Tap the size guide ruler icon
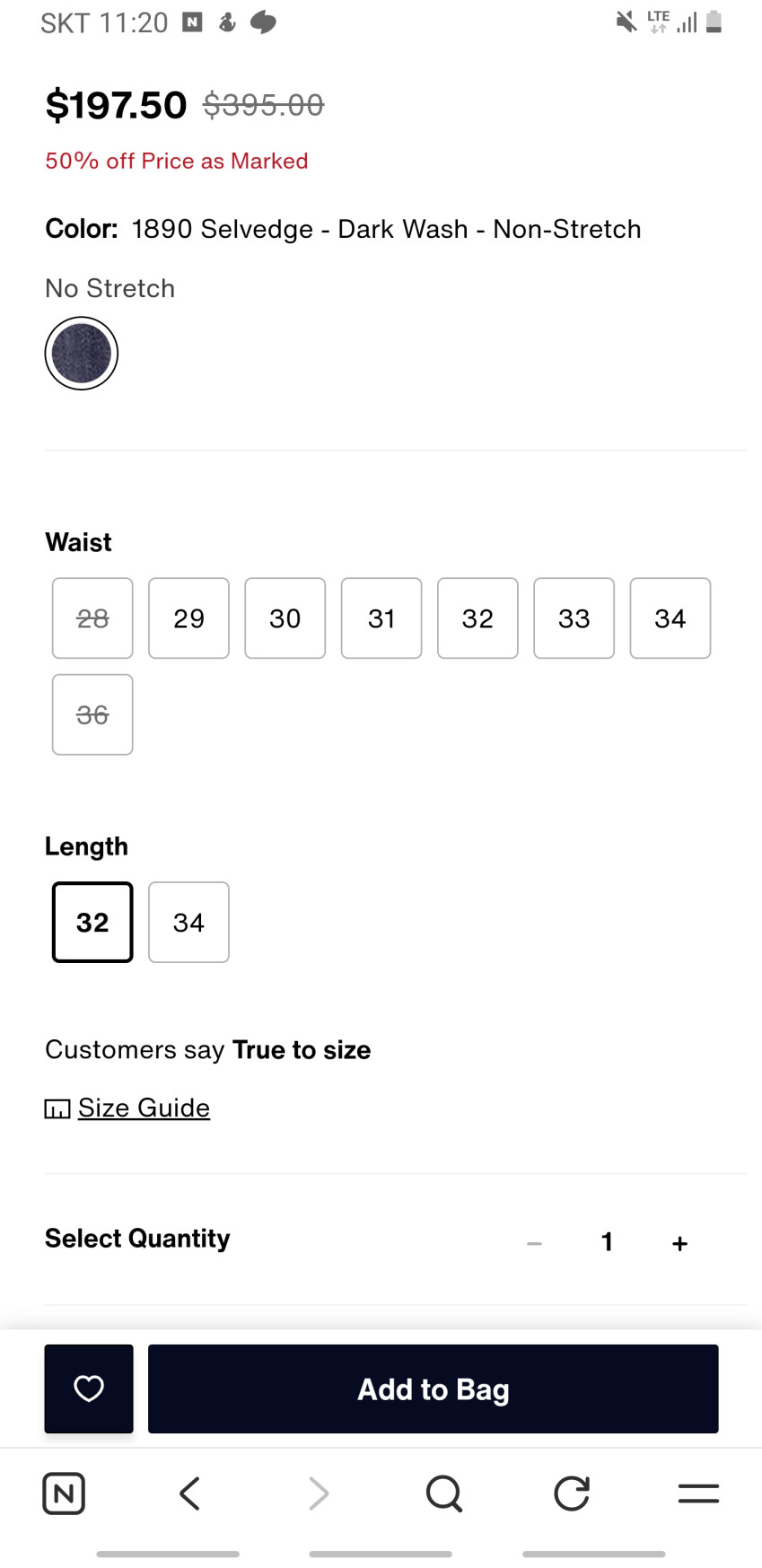762x1568 pixels. point(57,1109)
